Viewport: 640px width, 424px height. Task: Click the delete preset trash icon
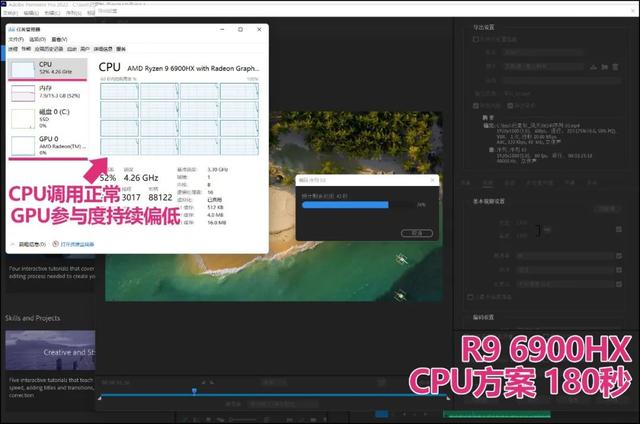615,67
